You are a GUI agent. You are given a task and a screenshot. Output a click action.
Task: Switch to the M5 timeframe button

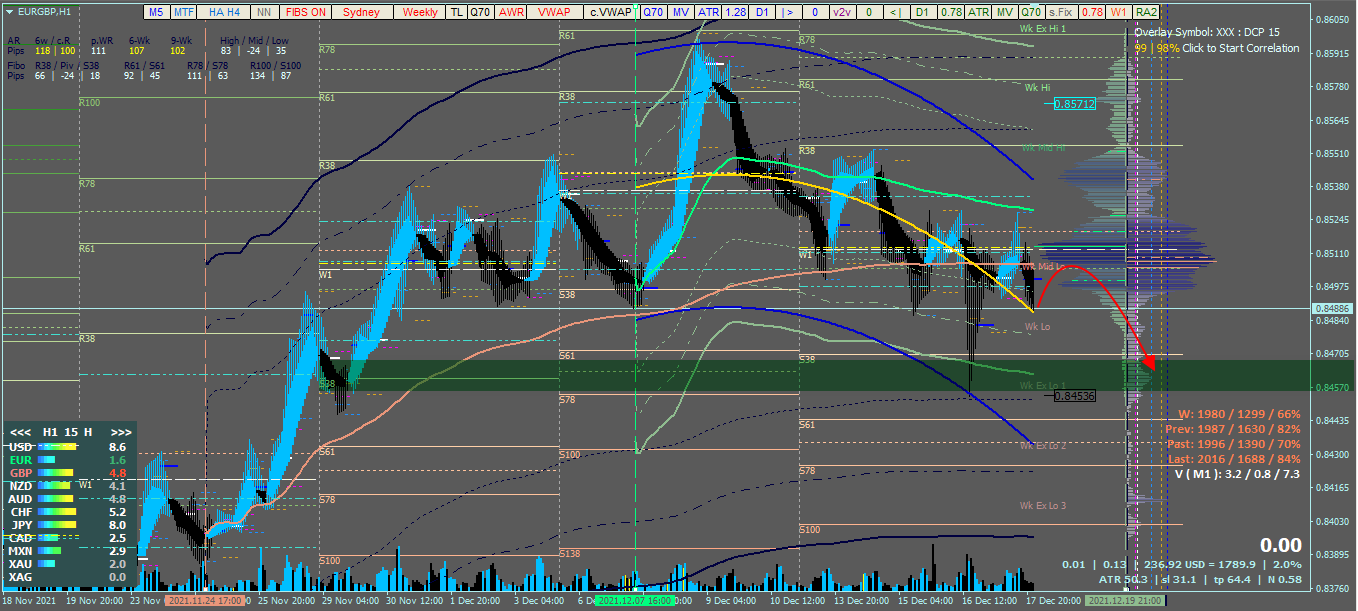point(156,12)
